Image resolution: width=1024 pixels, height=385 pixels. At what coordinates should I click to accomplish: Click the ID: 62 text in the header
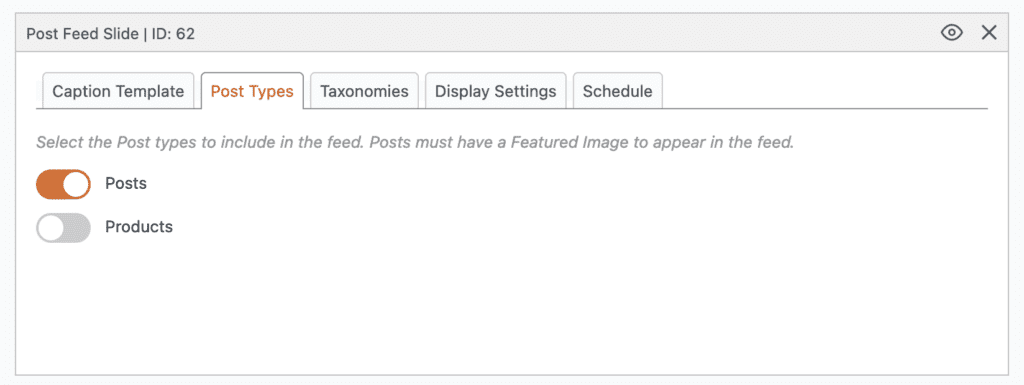tap(174, 33)
